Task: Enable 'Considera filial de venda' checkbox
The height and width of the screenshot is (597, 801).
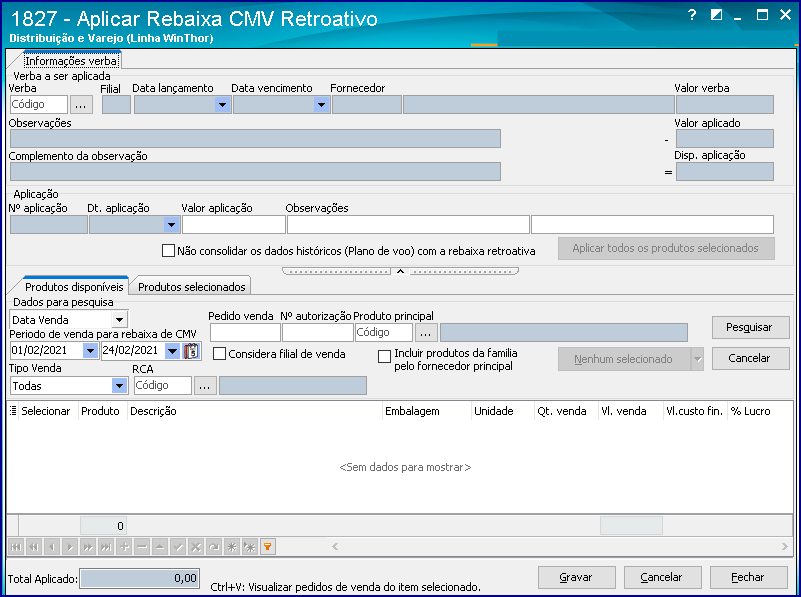Action: tap(219, 353)
